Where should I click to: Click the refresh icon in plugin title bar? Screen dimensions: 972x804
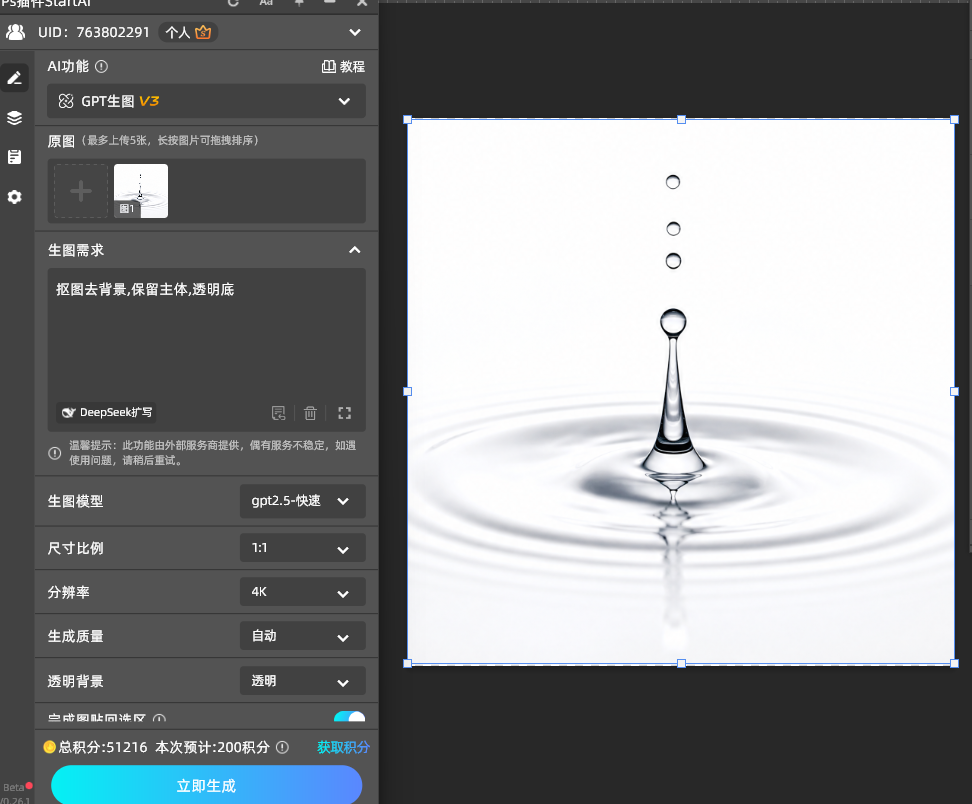234,3
